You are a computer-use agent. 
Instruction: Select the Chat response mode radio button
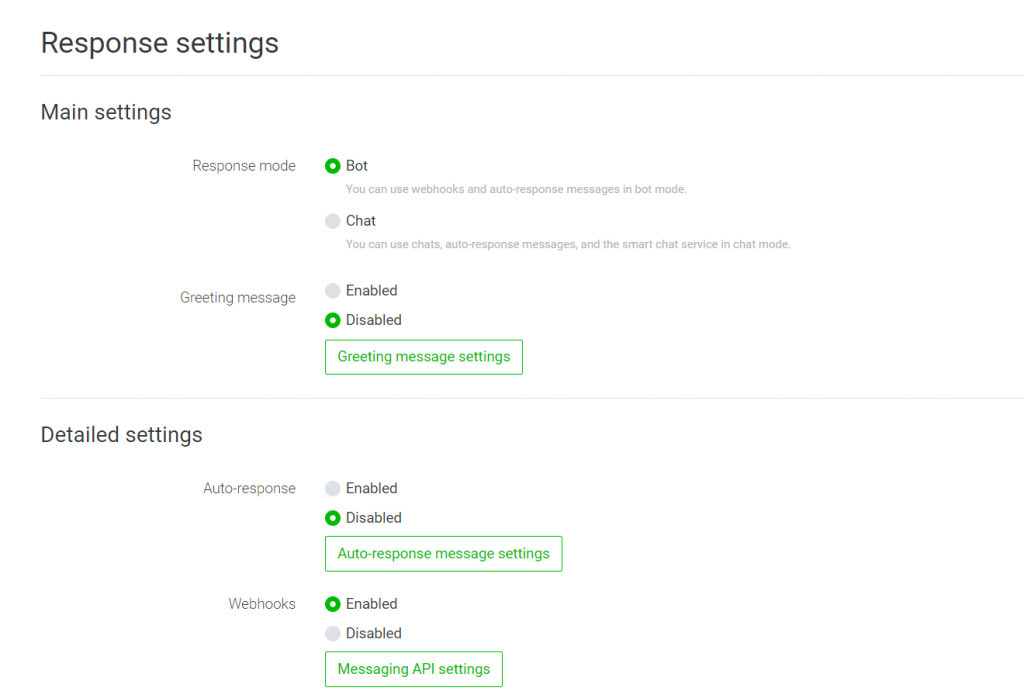coord(333,221)
